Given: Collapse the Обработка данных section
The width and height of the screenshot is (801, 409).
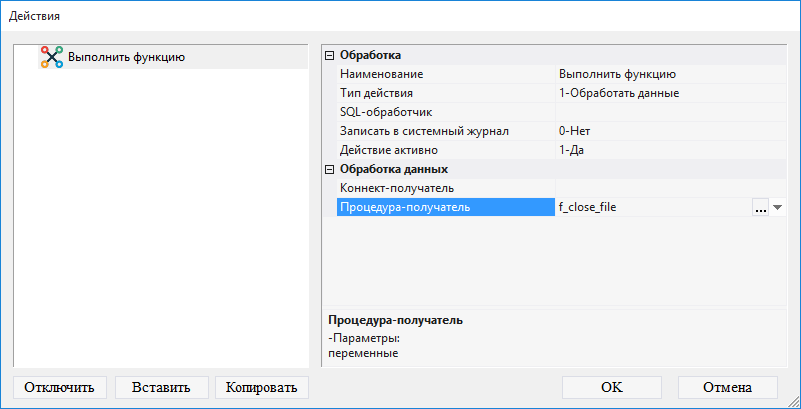Looking at the screenshot, I should pos(330,169).
